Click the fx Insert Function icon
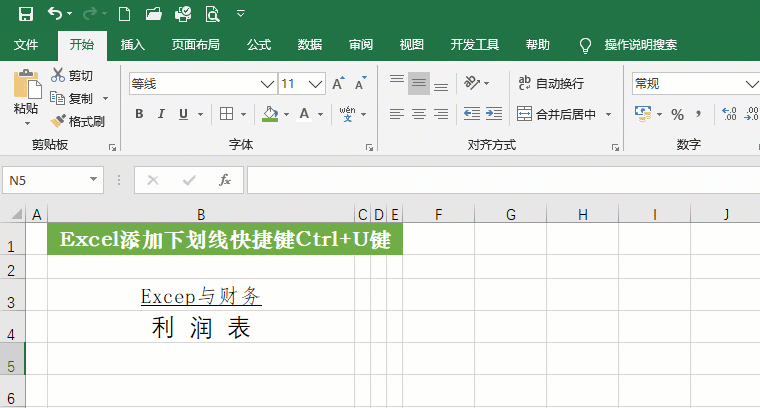Viewport: 760px width, 408px height. [x=224, y=180]
